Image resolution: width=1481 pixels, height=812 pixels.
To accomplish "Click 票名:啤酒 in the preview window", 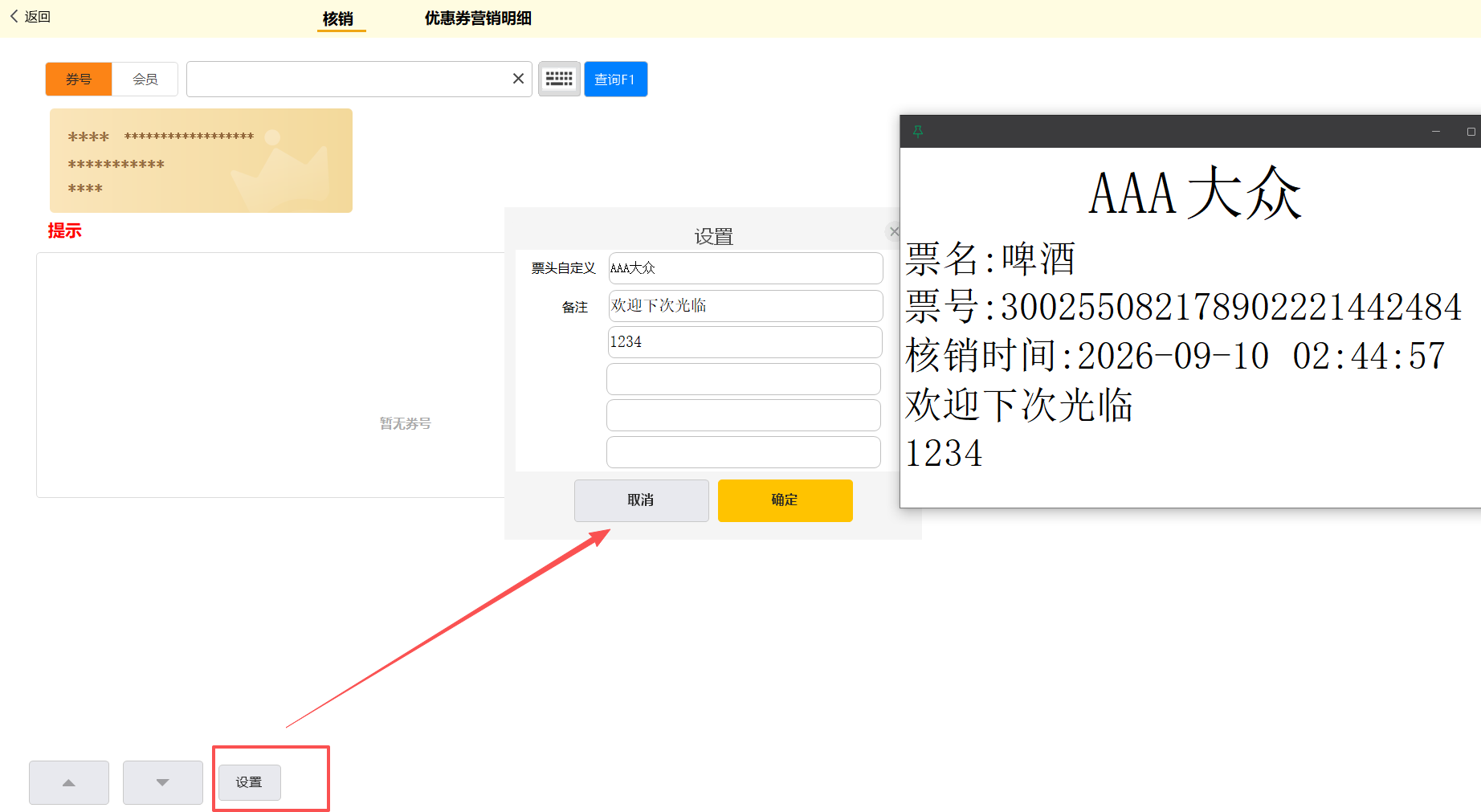I will 989,259.
